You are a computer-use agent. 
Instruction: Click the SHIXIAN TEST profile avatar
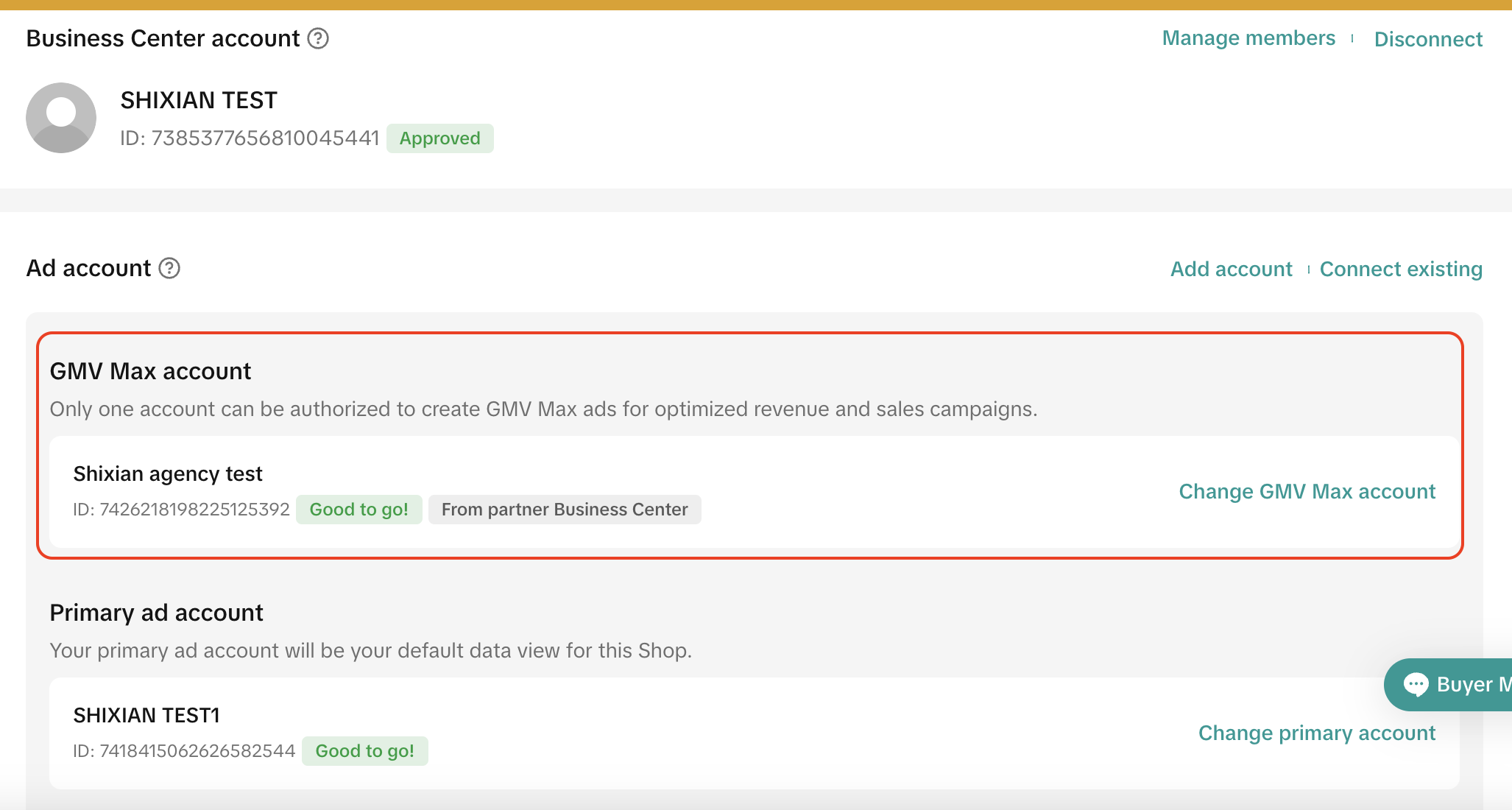pos(61,118)
